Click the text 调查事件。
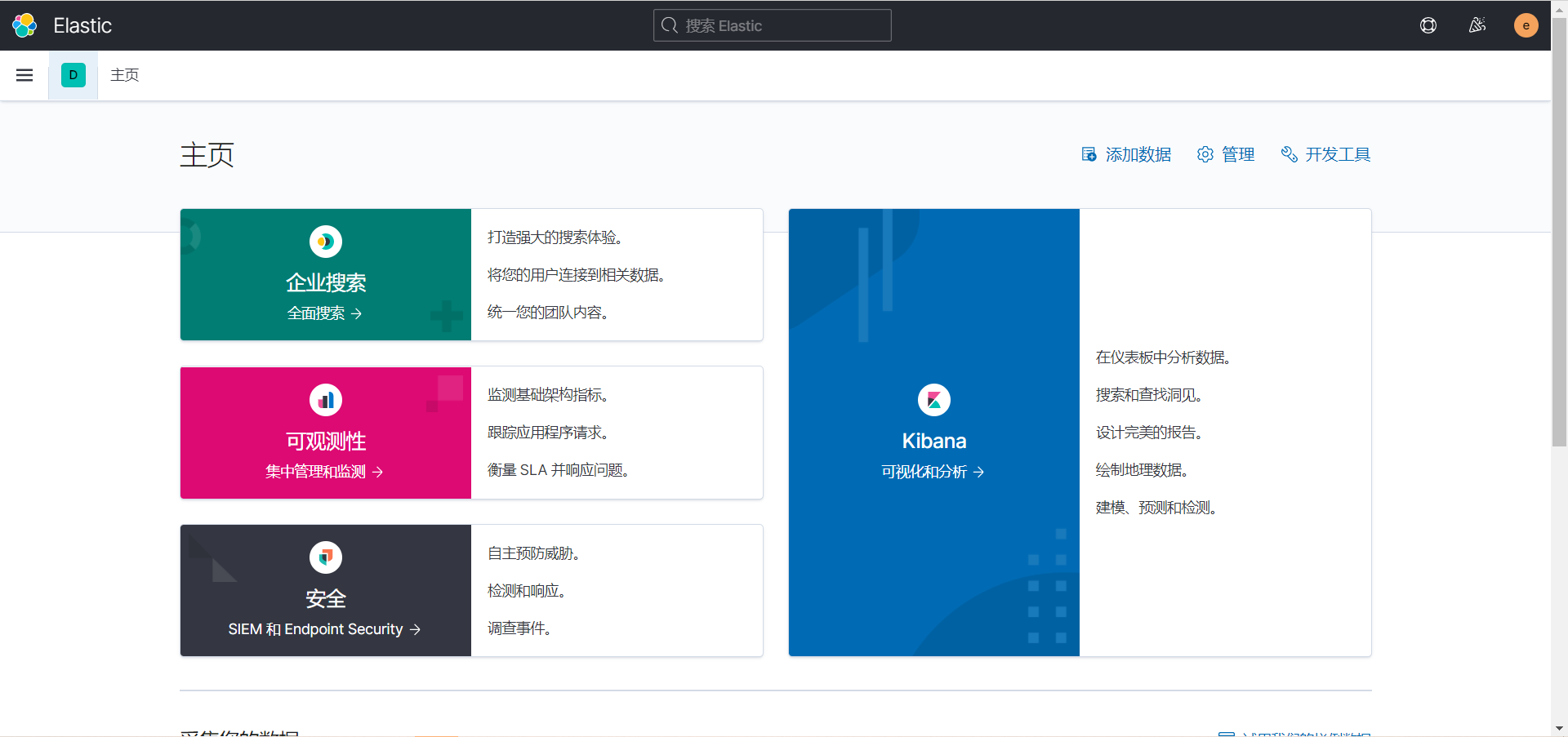 [x=520, y=628]
